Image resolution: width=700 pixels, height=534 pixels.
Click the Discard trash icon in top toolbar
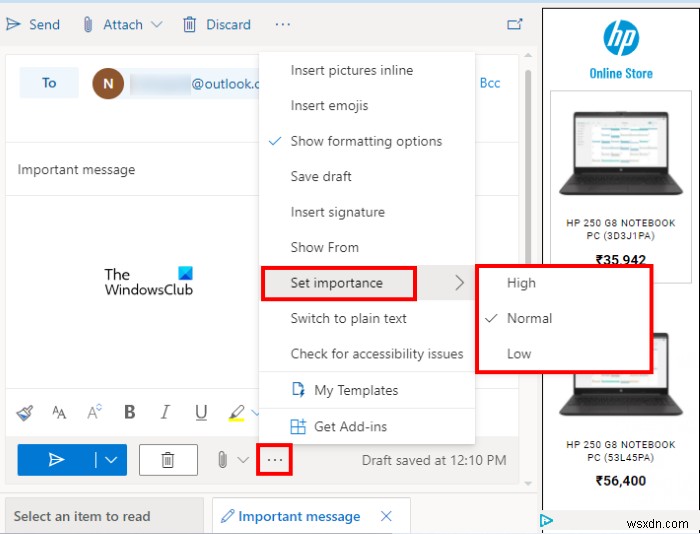click(189, 25)
